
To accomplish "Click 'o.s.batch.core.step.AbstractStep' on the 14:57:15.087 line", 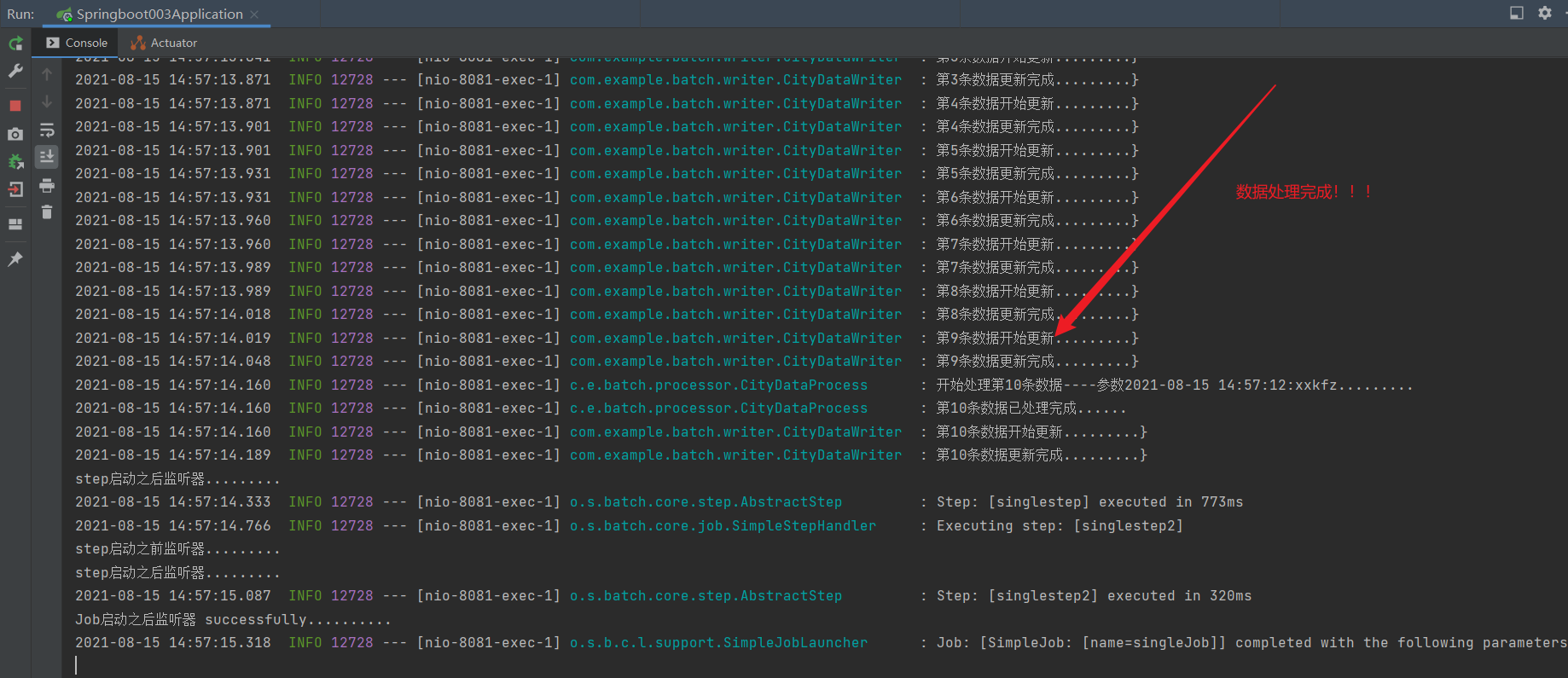I will click(706, 596).
